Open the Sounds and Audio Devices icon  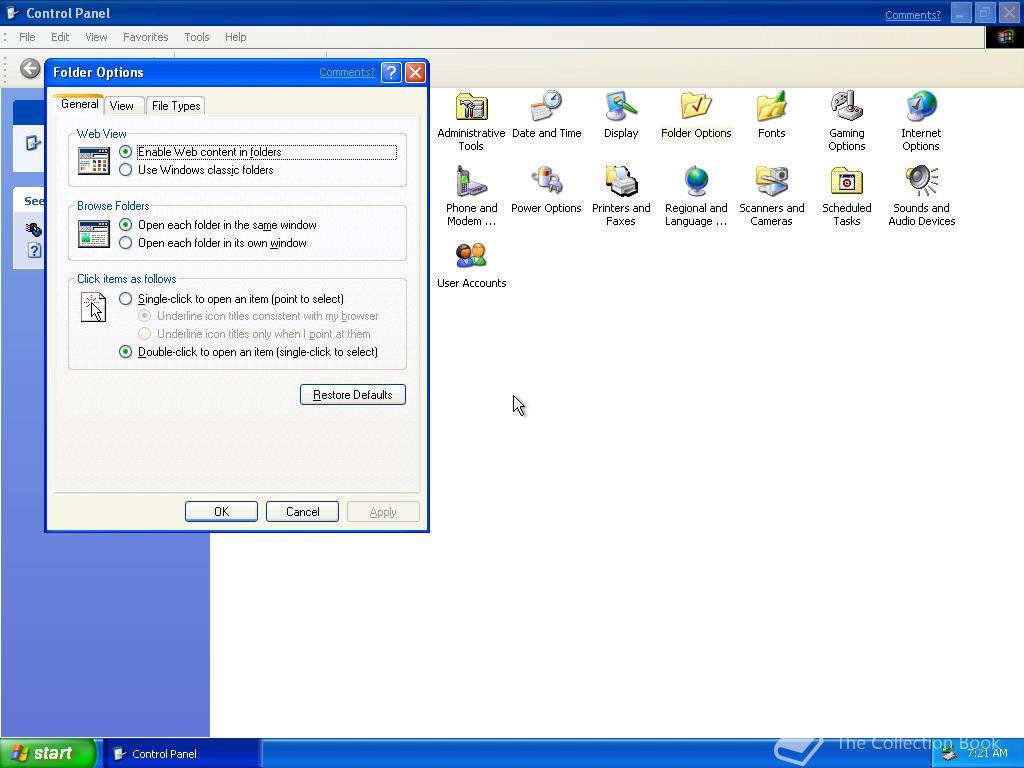921,196
